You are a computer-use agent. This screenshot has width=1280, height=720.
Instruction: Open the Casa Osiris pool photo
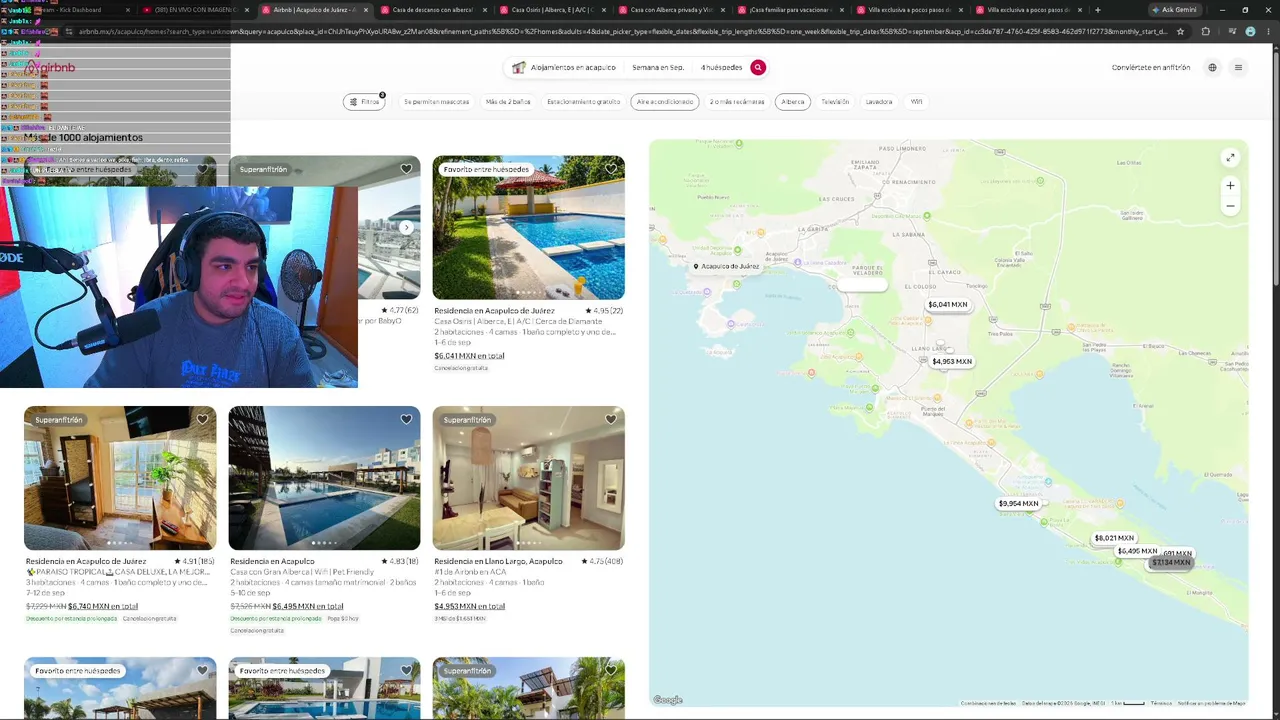(x=529, y=228)
